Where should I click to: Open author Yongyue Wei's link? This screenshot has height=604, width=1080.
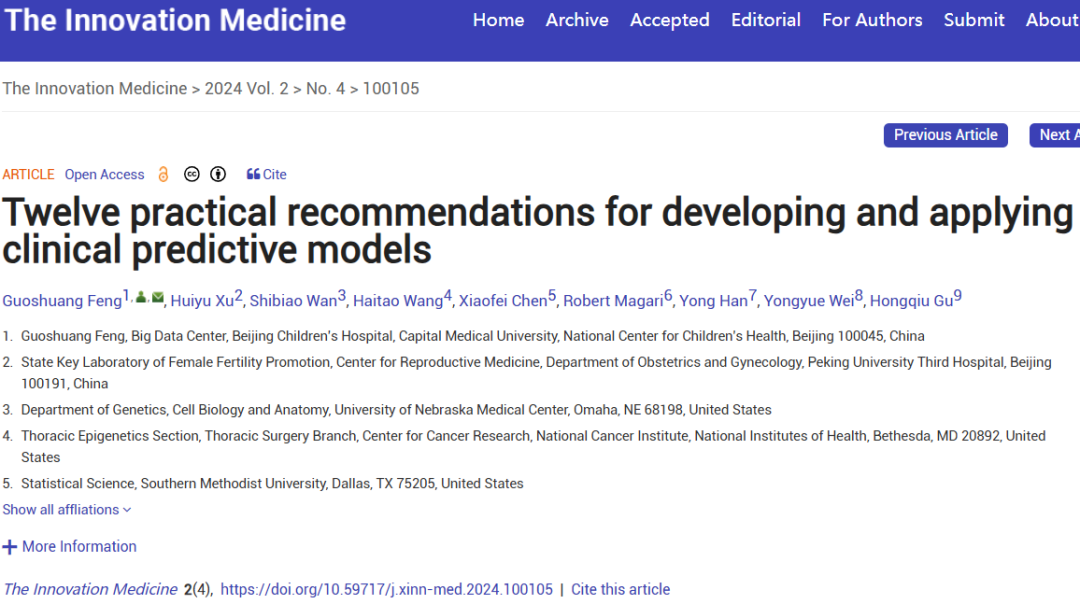(x=809, y=301)
